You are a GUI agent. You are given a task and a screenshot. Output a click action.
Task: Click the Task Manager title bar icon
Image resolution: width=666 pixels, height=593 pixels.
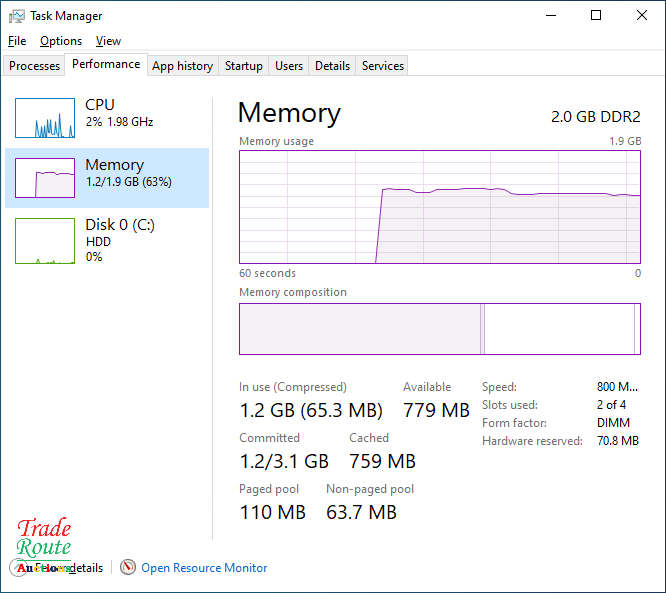coord(15,16)
